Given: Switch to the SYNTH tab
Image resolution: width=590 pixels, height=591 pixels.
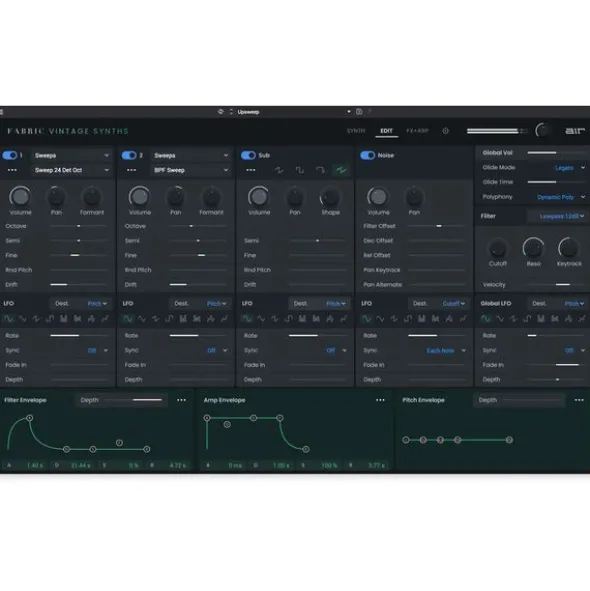Looking at the screenshot, I should pyautogui.click(x=356, y=131).
